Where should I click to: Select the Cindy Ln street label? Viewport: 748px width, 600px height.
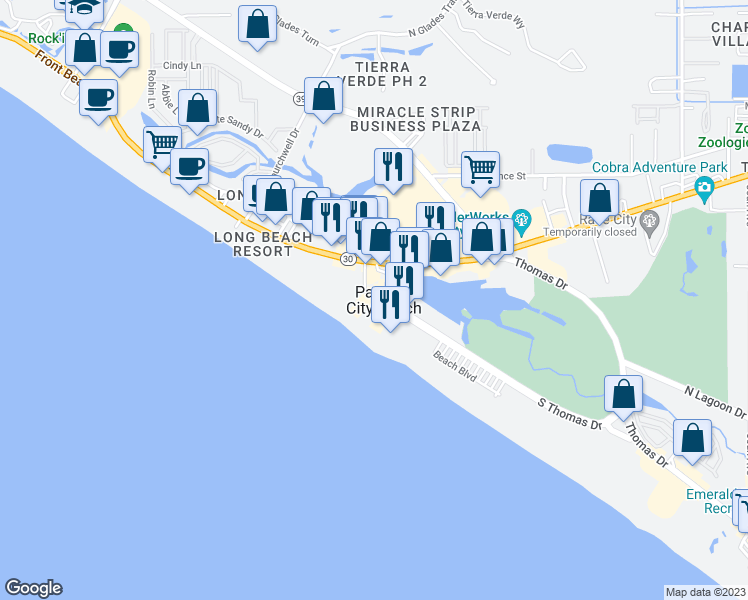(x=182, y=66)
